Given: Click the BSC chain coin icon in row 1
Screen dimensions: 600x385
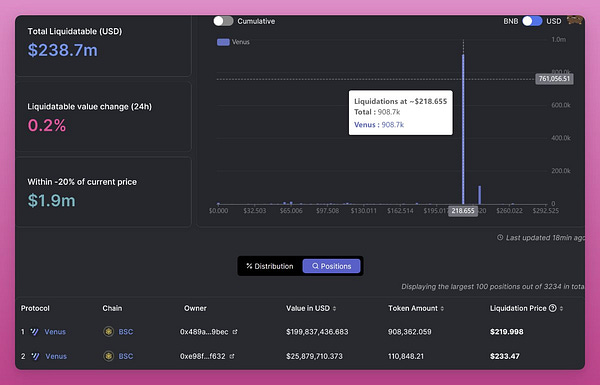Looking at the screenshot, I should pos(109,331).
